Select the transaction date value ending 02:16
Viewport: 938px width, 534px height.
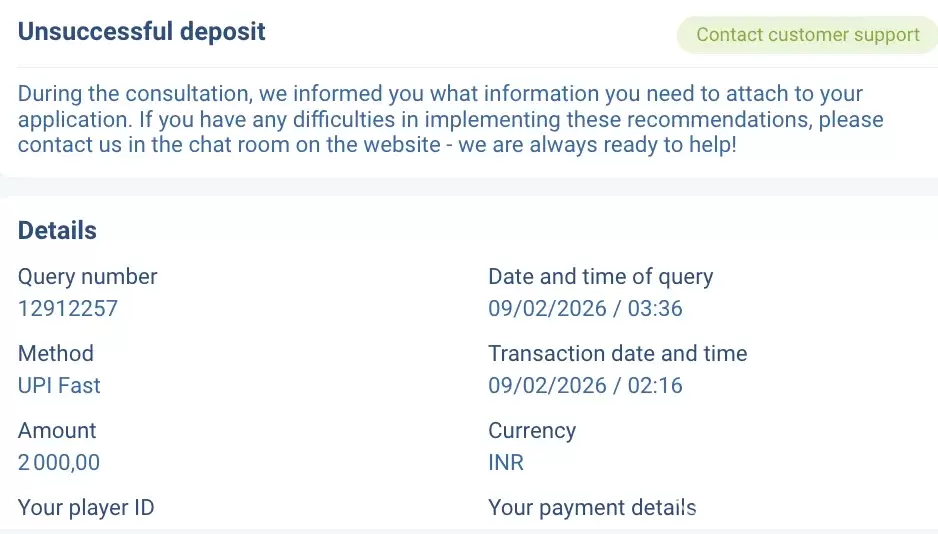click(585, 385)
